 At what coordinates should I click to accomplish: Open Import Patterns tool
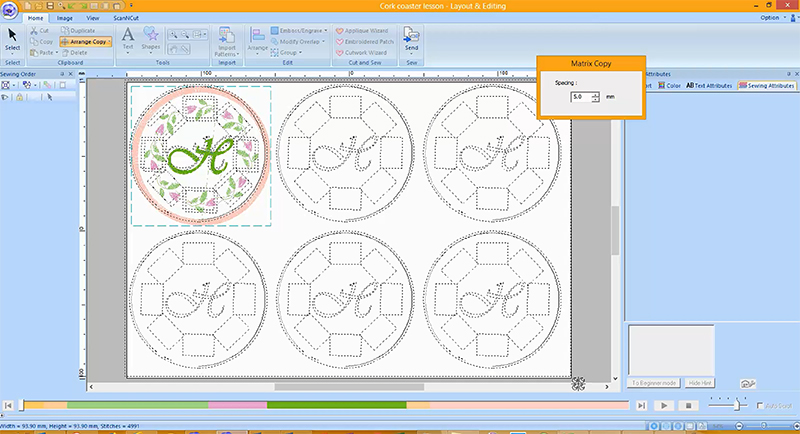pos(227,42)
